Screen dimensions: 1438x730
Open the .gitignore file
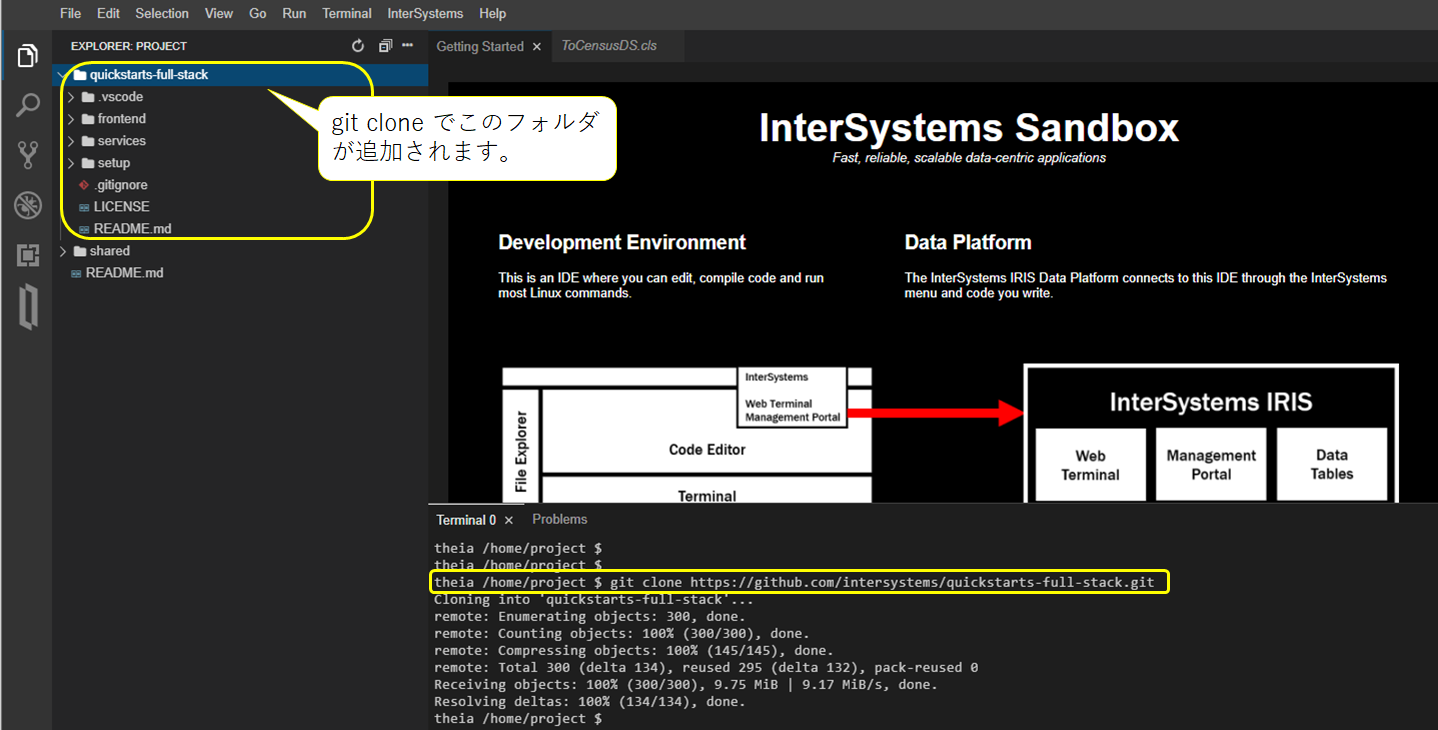pyautogui.click(x=120, y=185)
